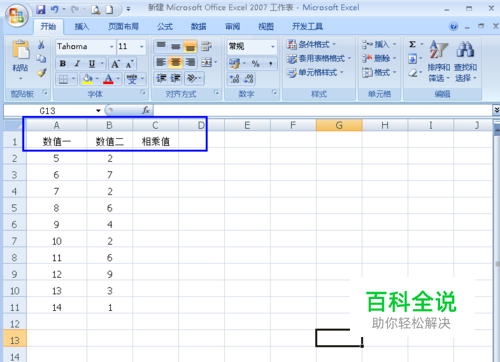500x362 pixels.
Task: Decrease indent
Action: (161, 78)
